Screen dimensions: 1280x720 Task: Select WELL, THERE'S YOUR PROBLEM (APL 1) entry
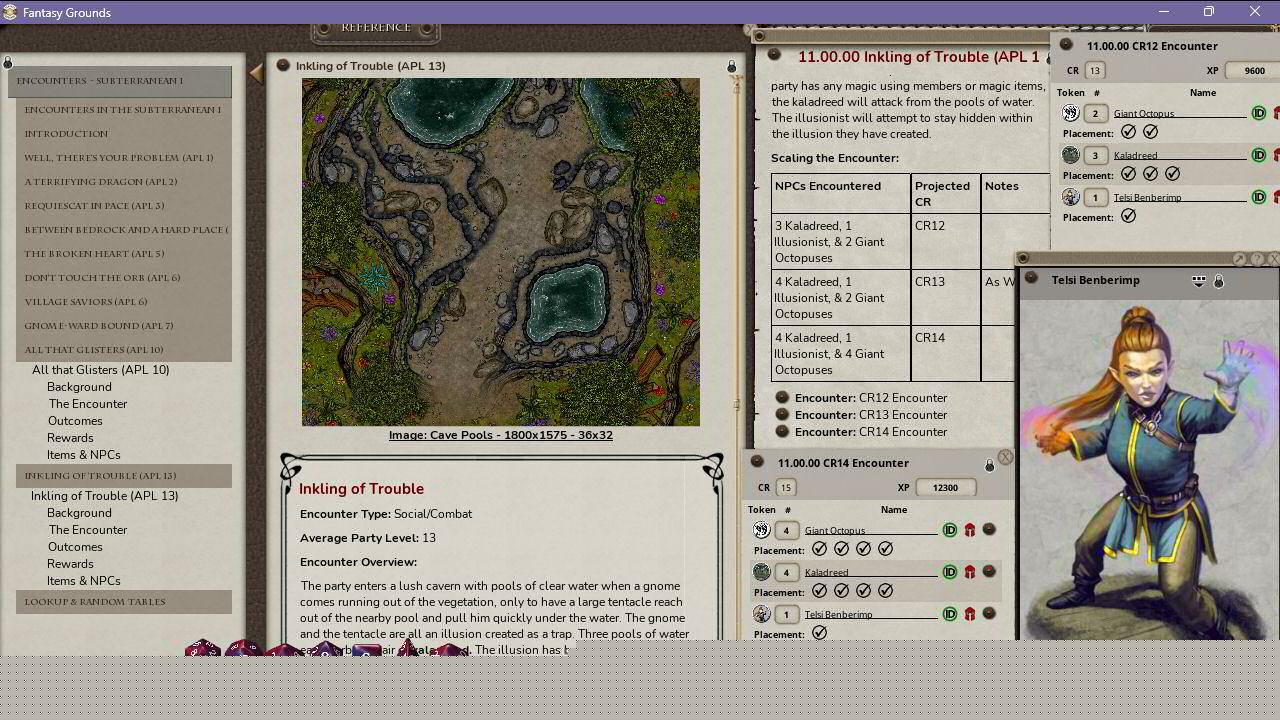pyautogui.click(x=124, y=157)
